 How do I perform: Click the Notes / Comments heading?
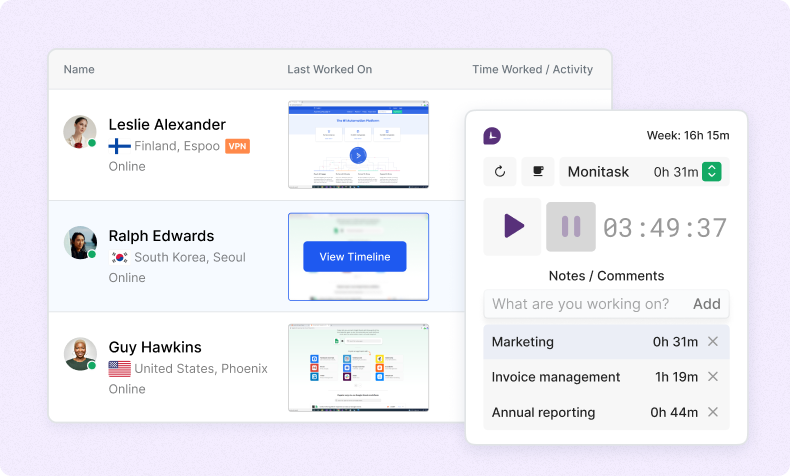tap(606, 276)
